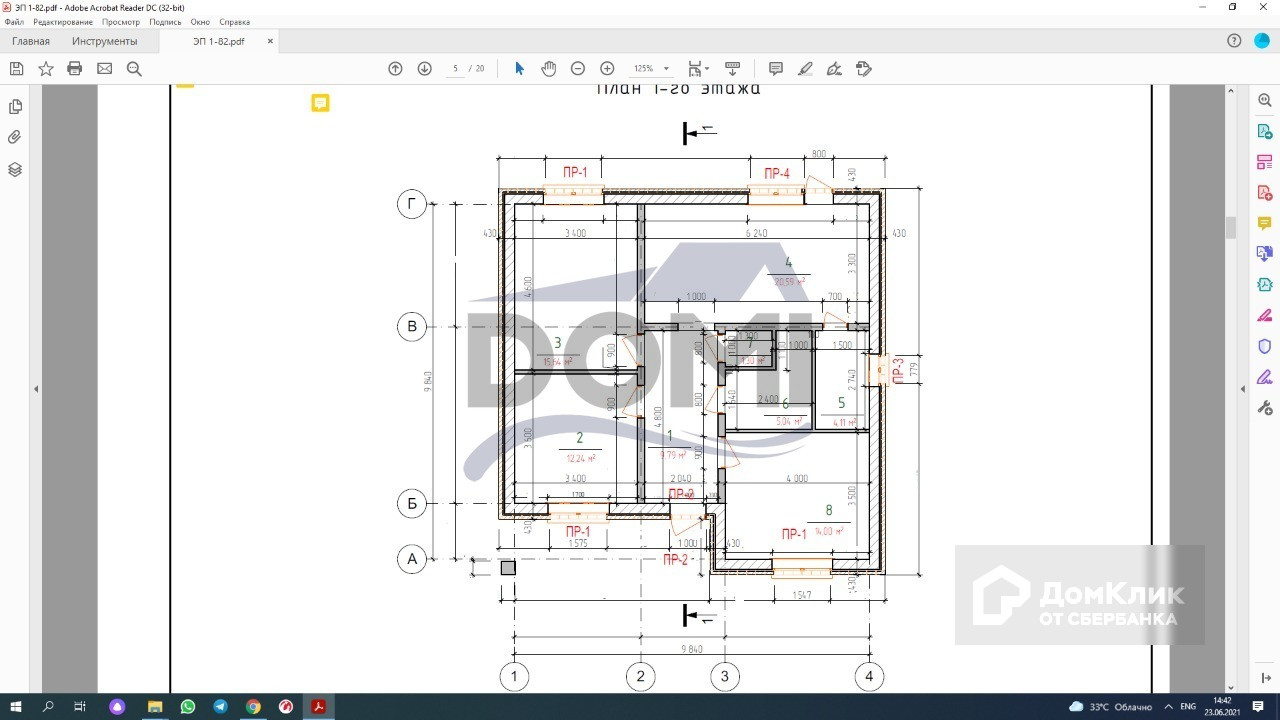Open the Справка menu
The height and width of the screenshot is (720, 1280).
[235, 22]
